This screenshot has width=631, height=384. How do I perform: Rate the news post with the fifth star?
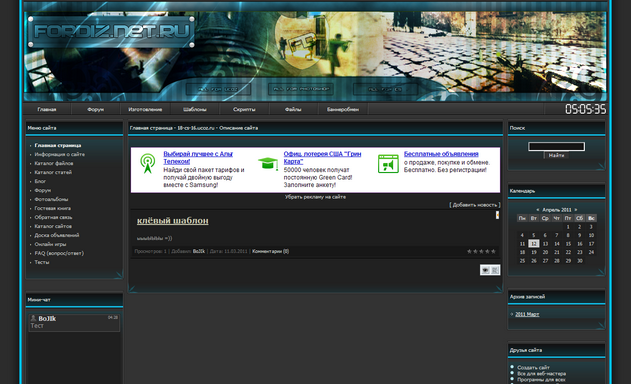point(493,251)
